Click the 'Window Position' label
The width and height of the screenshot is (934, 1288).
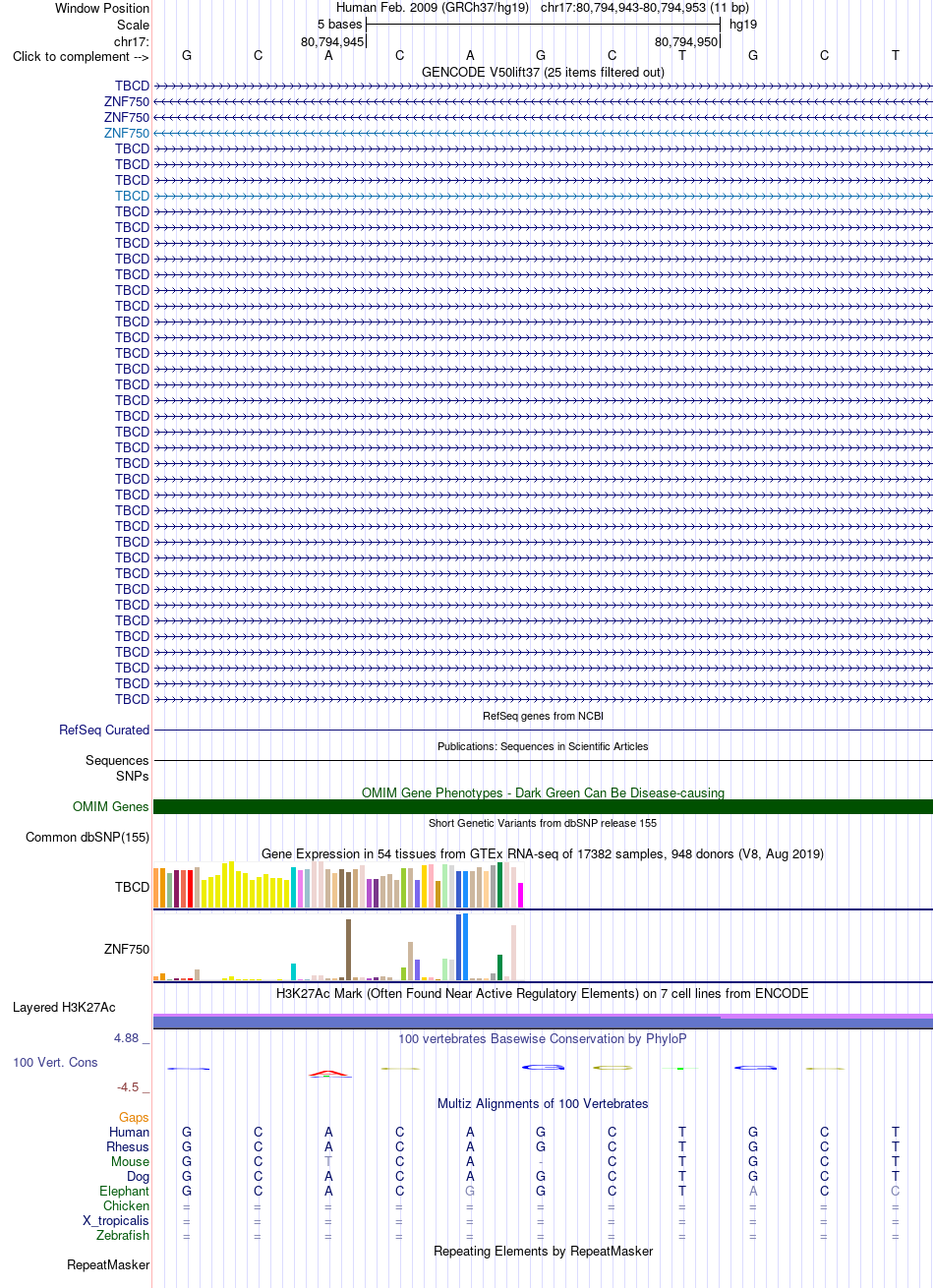pos(102,8)
